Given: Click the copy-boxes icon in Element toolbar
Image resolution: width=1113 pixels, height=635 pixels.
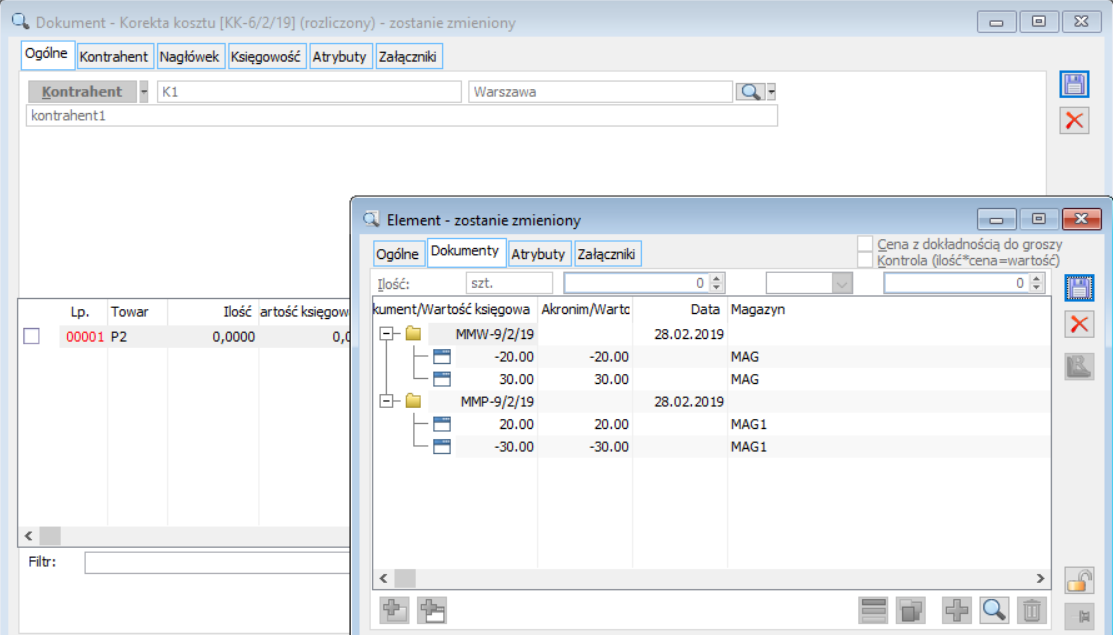Looking at the screenshot, I should pos(911,610).
